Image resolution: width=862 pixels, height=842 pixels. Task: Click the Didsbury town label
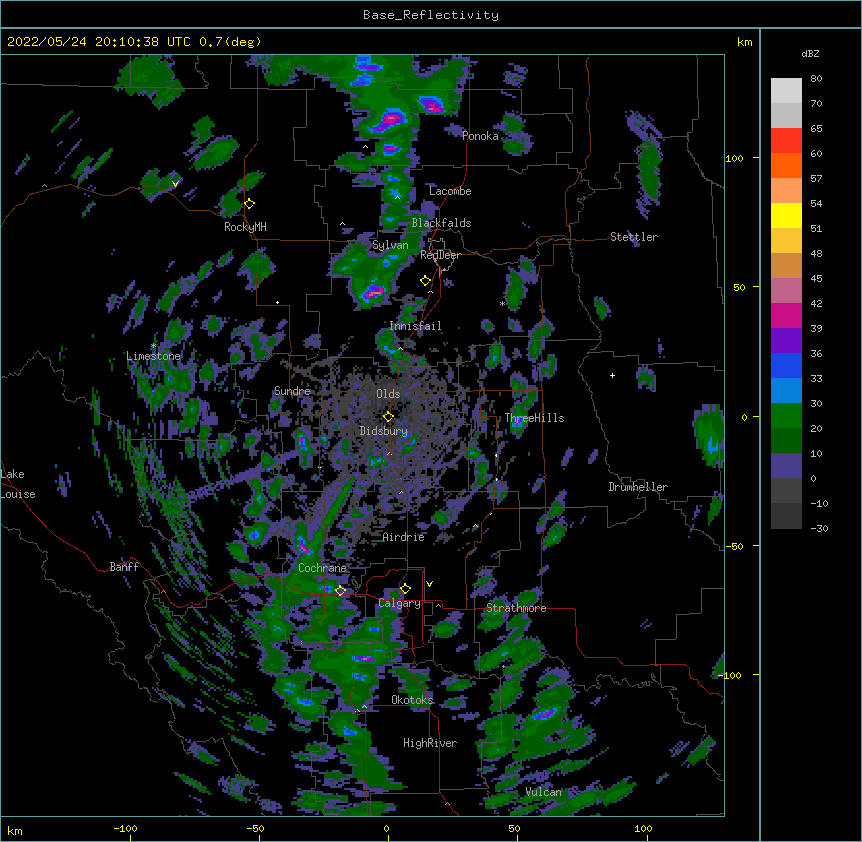tap(384, 431)
